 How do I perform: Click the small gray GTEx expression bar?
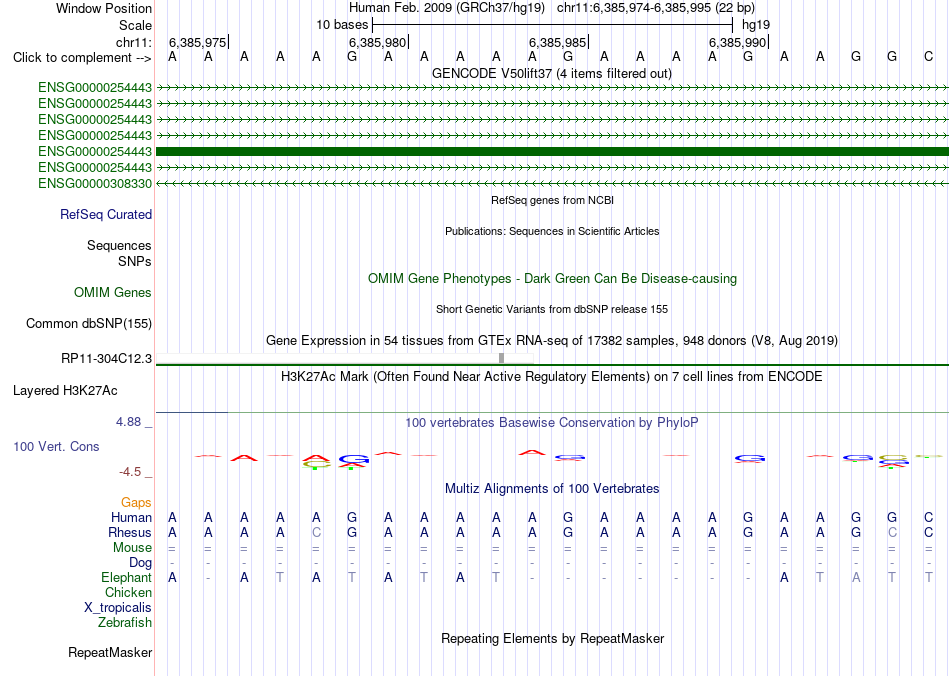501,358
